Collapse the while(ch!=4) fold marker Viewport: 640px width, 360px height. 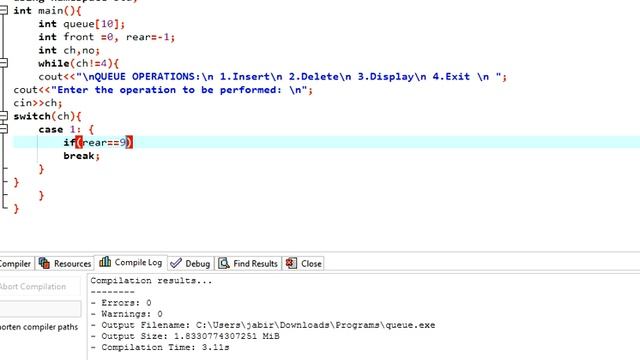(x=3, y=63)
